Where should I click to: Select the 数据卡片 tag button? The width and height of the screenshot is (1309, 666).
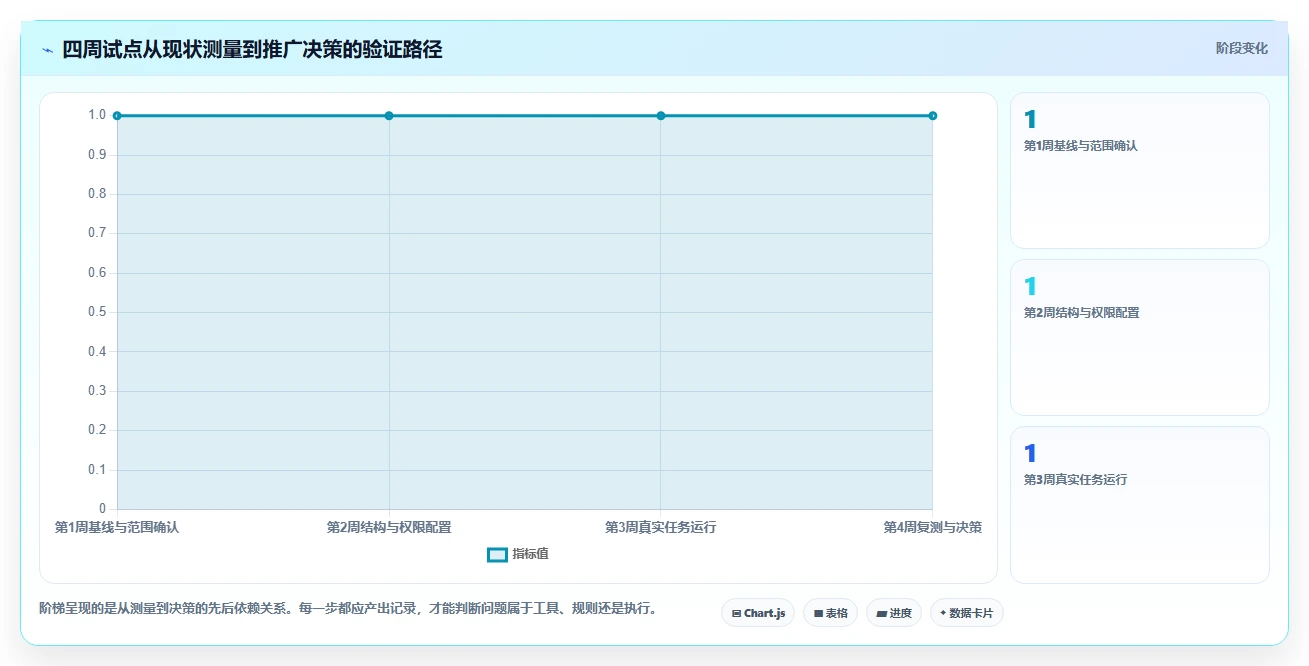[x=966, y=613]
